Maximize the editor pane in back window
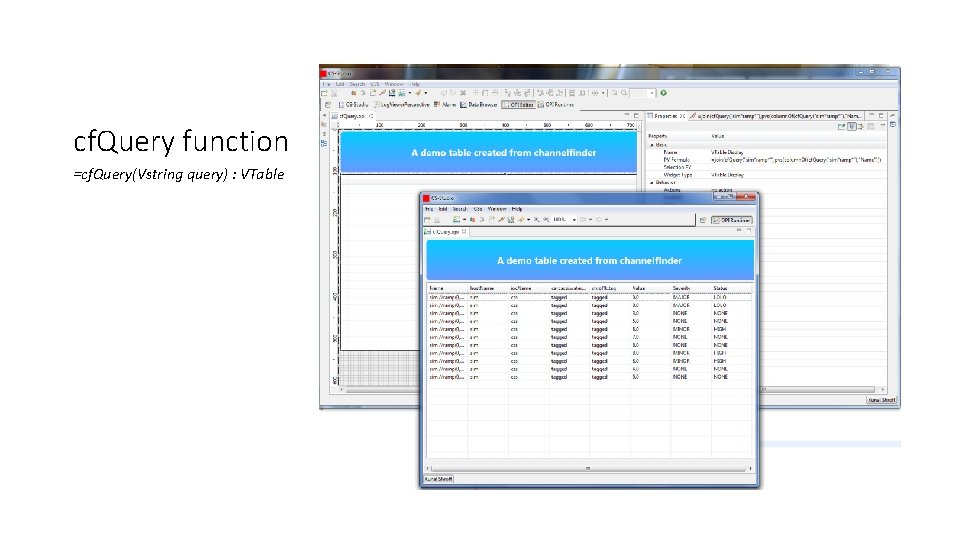 tap(636, 115)
